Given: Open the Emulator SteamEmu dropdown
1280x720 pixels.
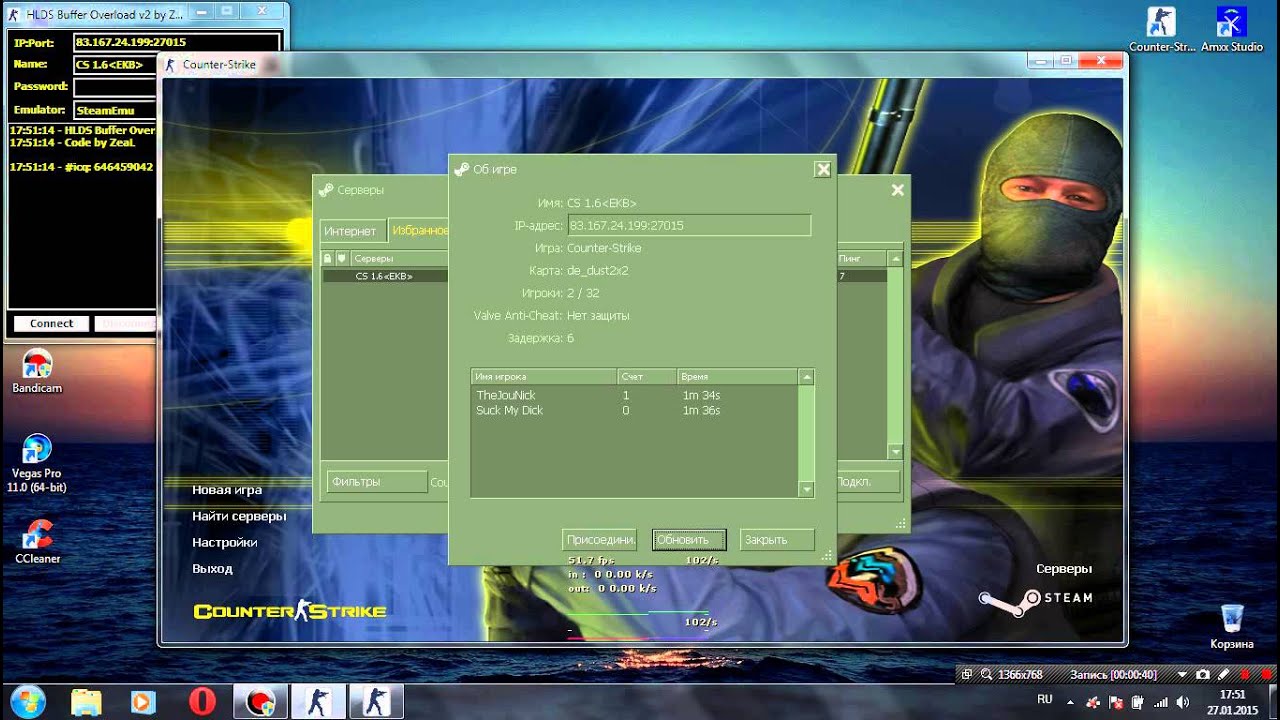Looking at the screenshot, I should tap(115, 110).
